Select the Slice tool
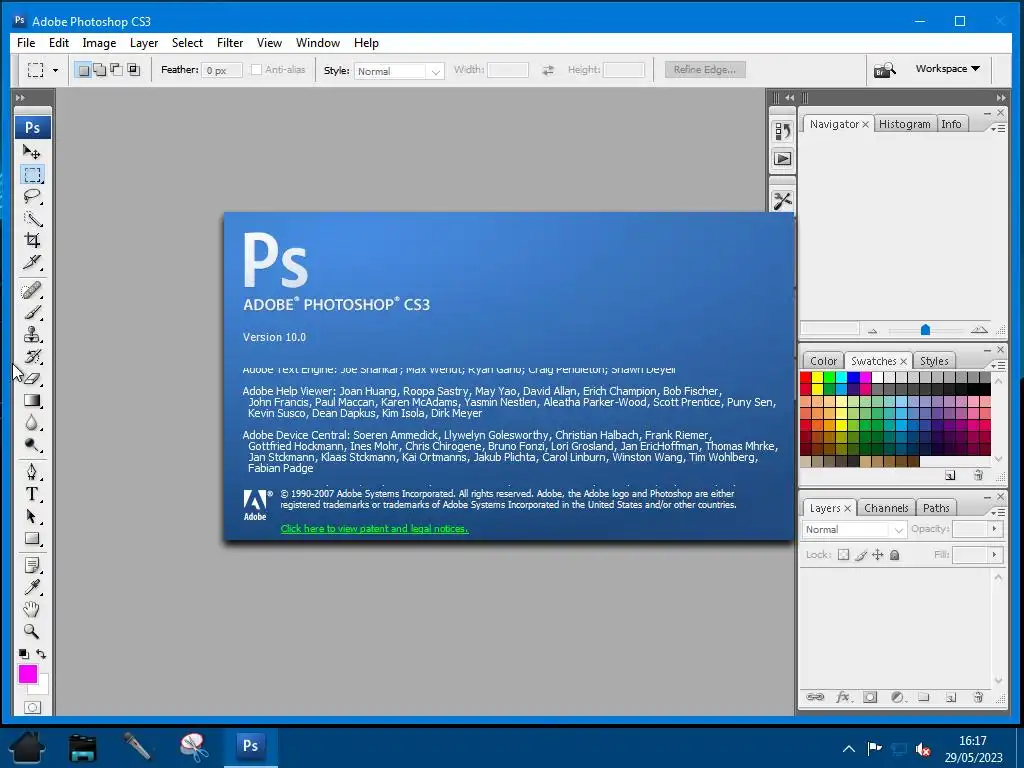1024x768 pixels. click(32, 263)
